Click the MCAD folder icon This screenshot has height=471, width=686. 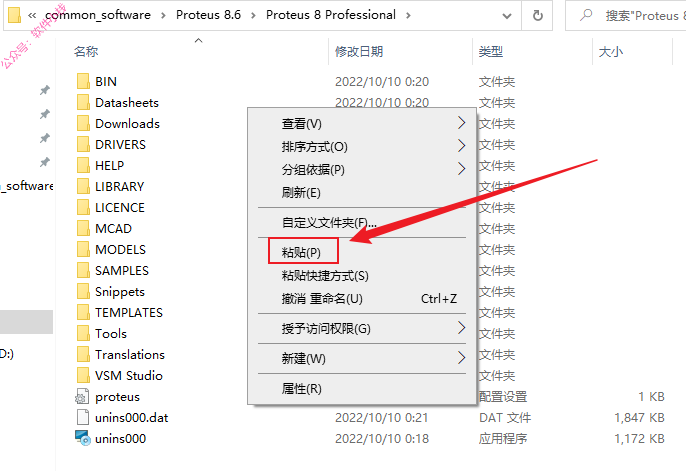pyautogui.click(x=83, y=228)
